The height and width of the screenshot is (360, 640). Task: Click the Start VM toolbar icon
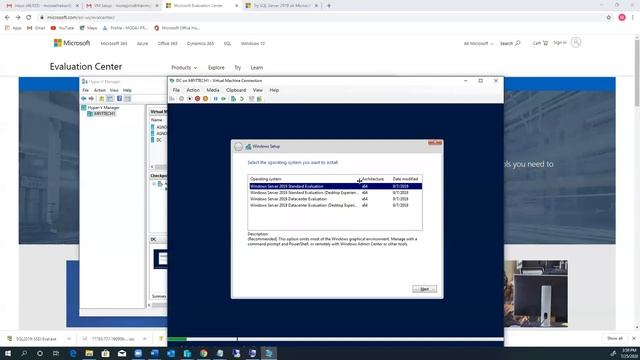[x=182, y=99]
